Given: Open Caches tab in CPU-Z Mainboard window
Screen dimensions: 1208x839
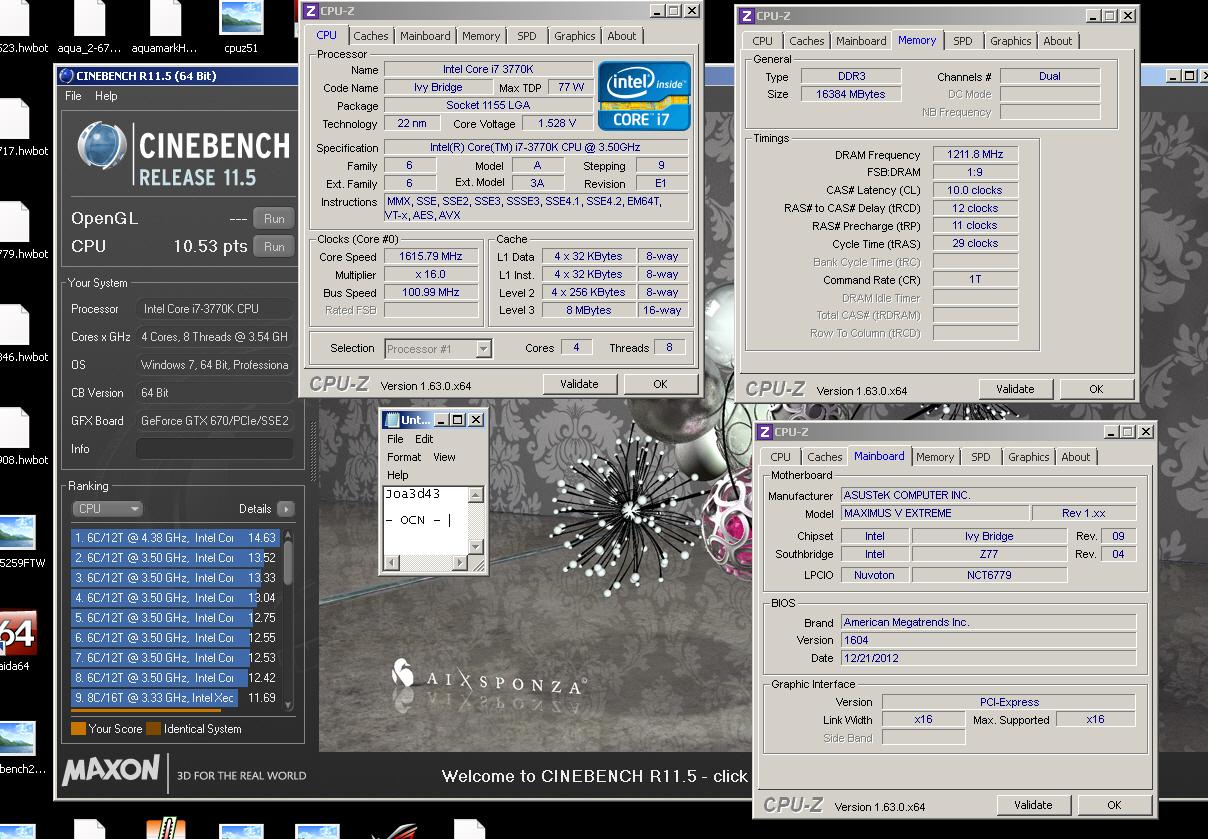Looking at the screenshot, I should 824,457.
